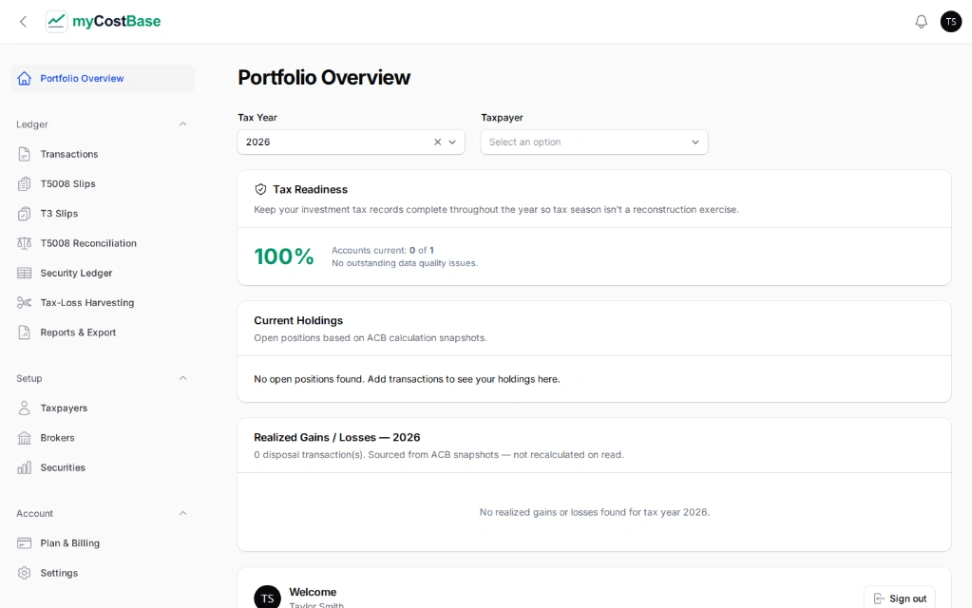Click the Transactions document icon
This screenshot has width=972, height=608.
[x=24, y=154]
